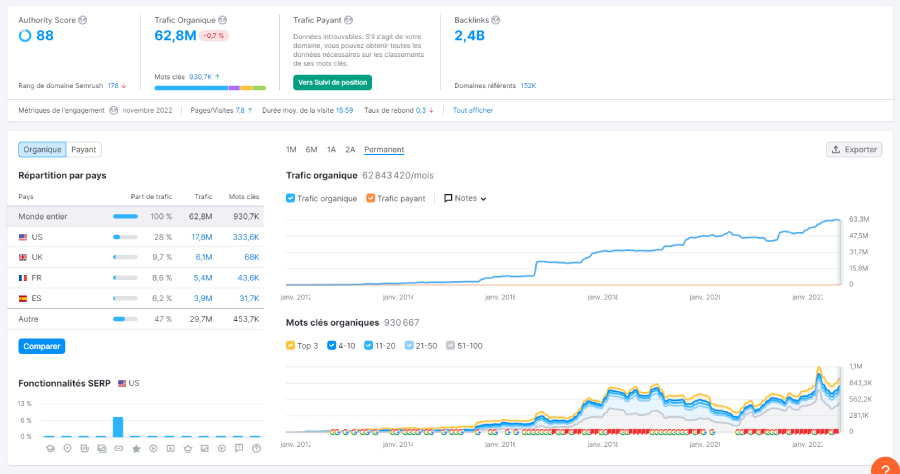Click the speech bubble SERP feature icon

(x=239, y=448)
